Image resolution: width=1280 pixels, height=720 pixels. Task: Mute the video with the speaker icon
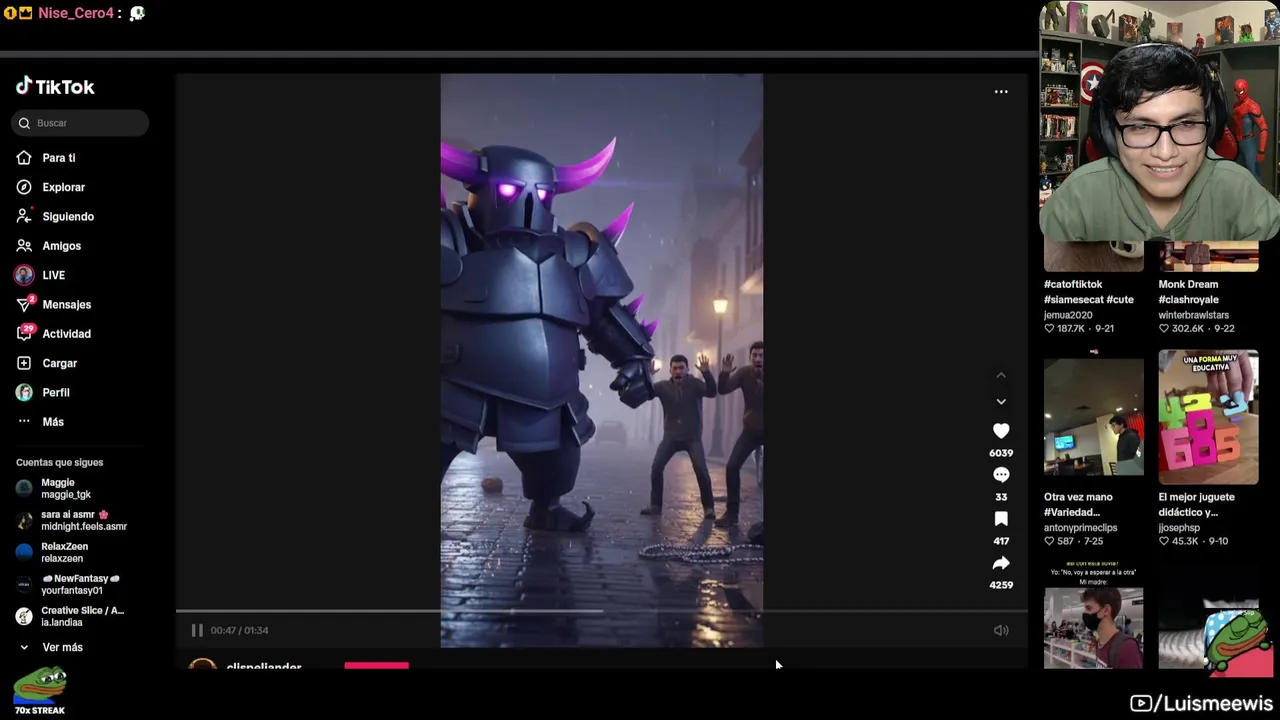coord(1001,630)
